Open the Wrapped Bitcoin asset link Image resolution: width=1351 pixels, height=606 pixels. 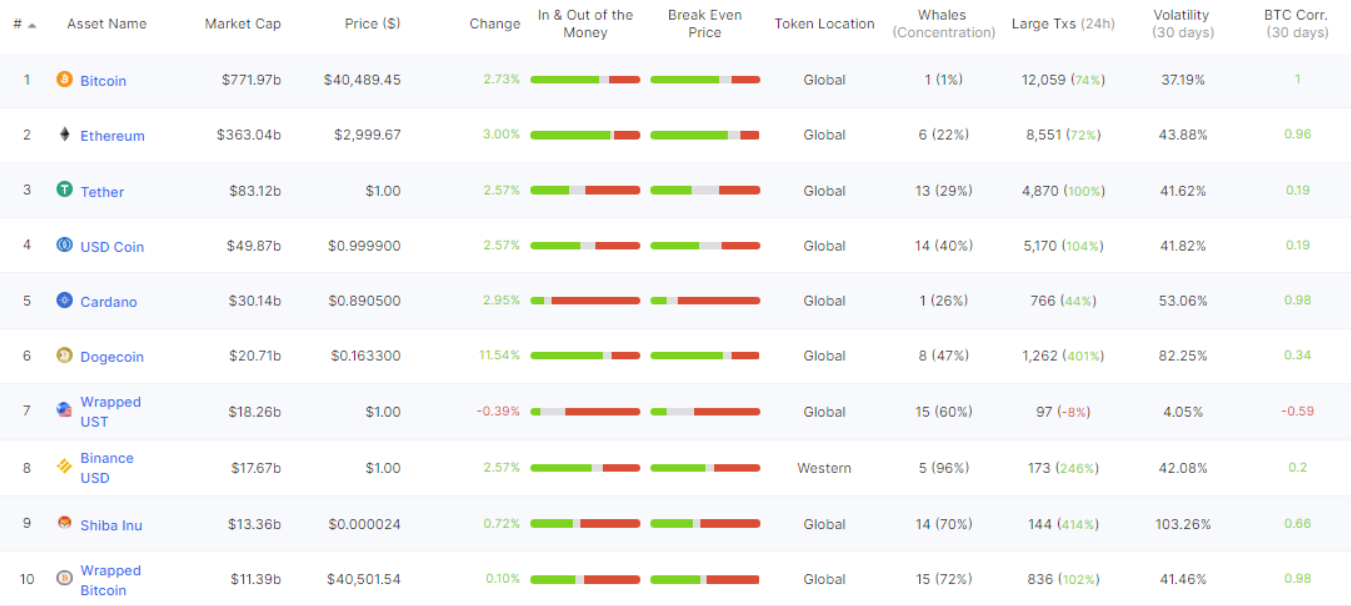tap(110, 580)
